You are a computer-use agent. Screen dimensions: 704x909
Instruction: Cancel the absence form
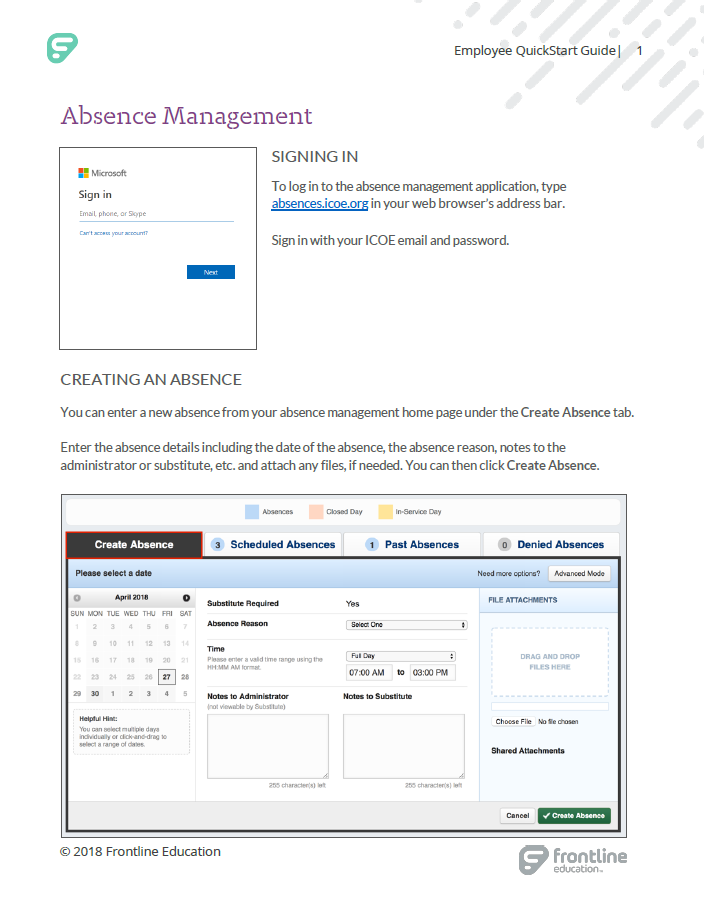click(x=517, y=816)
